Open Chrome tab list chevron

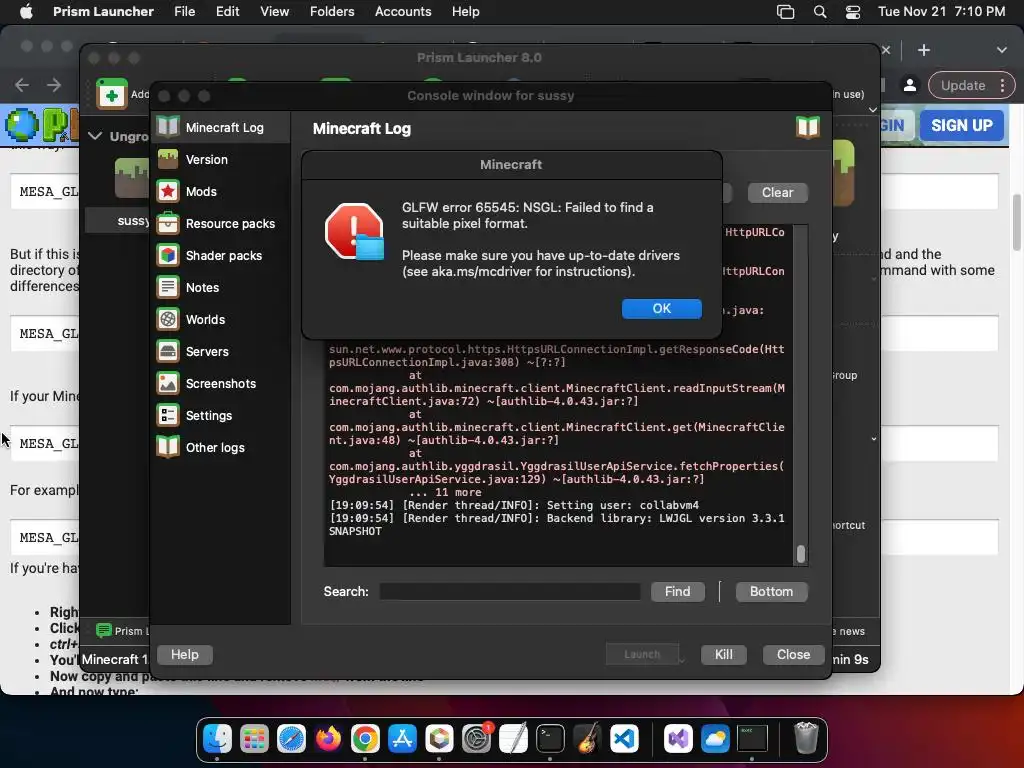[x=1001, y=50]
